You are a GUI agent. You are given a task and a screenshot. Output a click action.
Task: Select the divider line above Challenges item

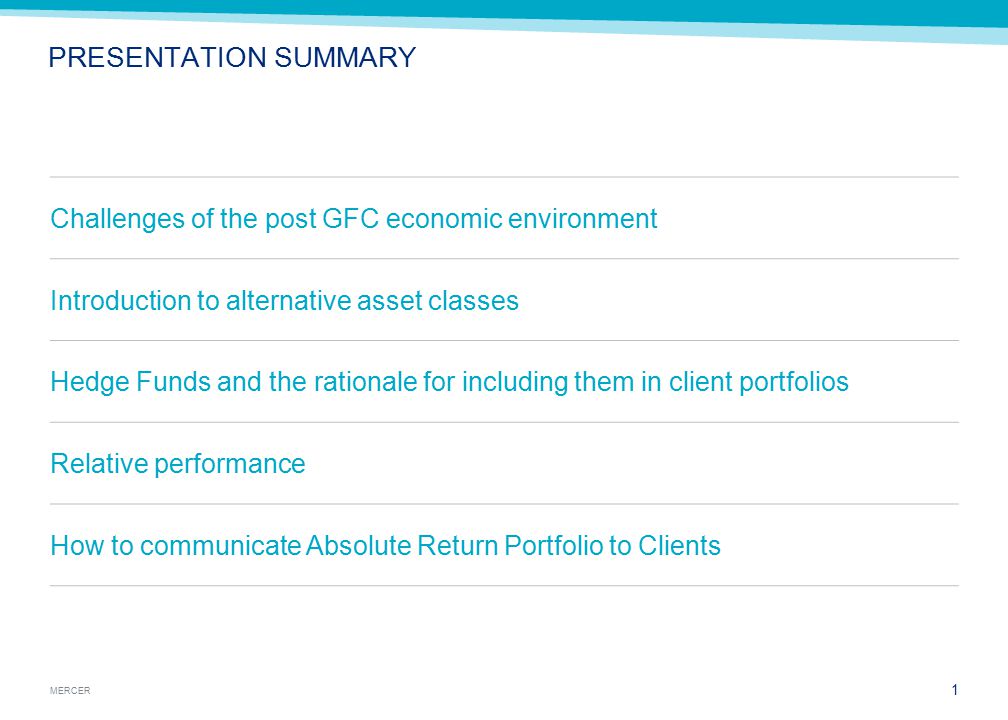click(x=504, y=177)
